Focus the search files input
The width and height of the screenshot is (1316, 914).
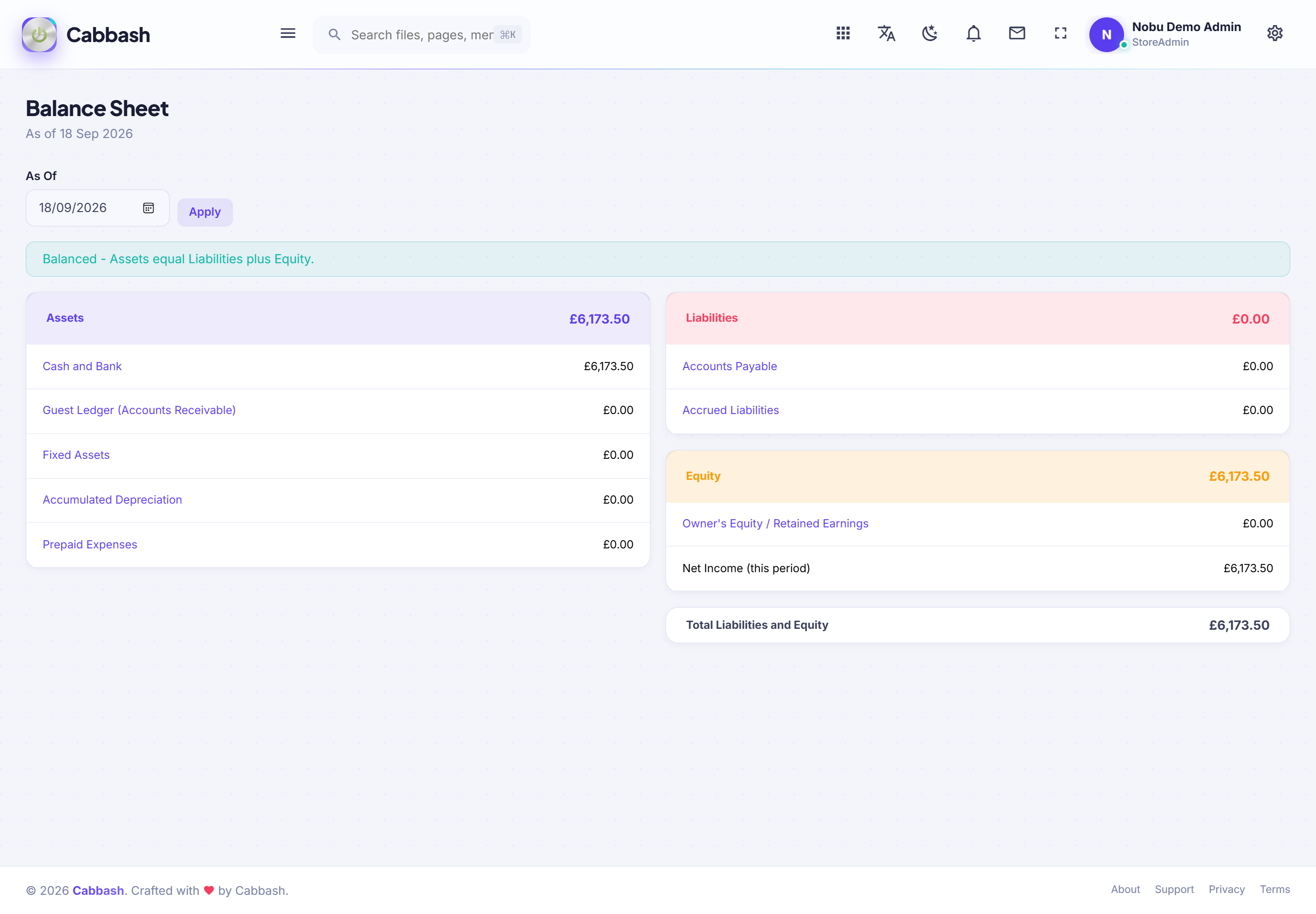[421, 35]
